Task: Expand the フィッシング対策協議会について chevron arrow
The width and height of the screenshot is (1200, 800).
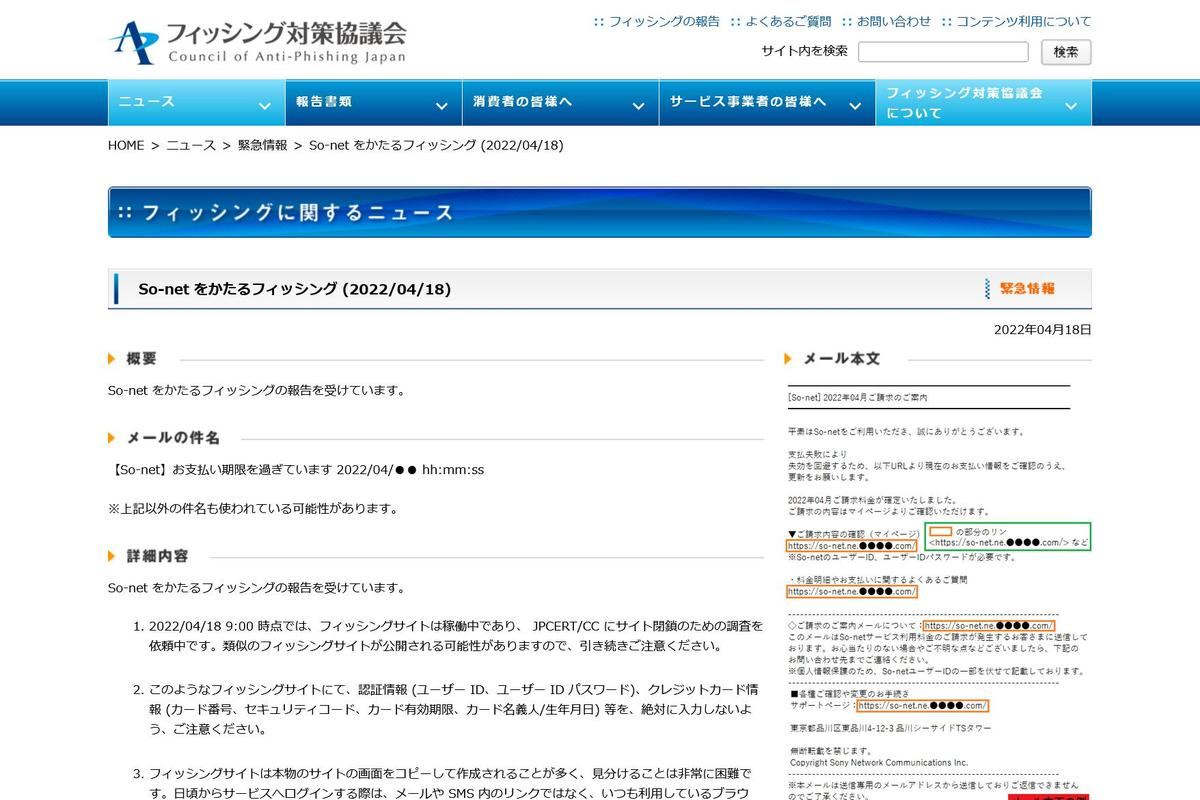Action: [x=1071, y=106]
